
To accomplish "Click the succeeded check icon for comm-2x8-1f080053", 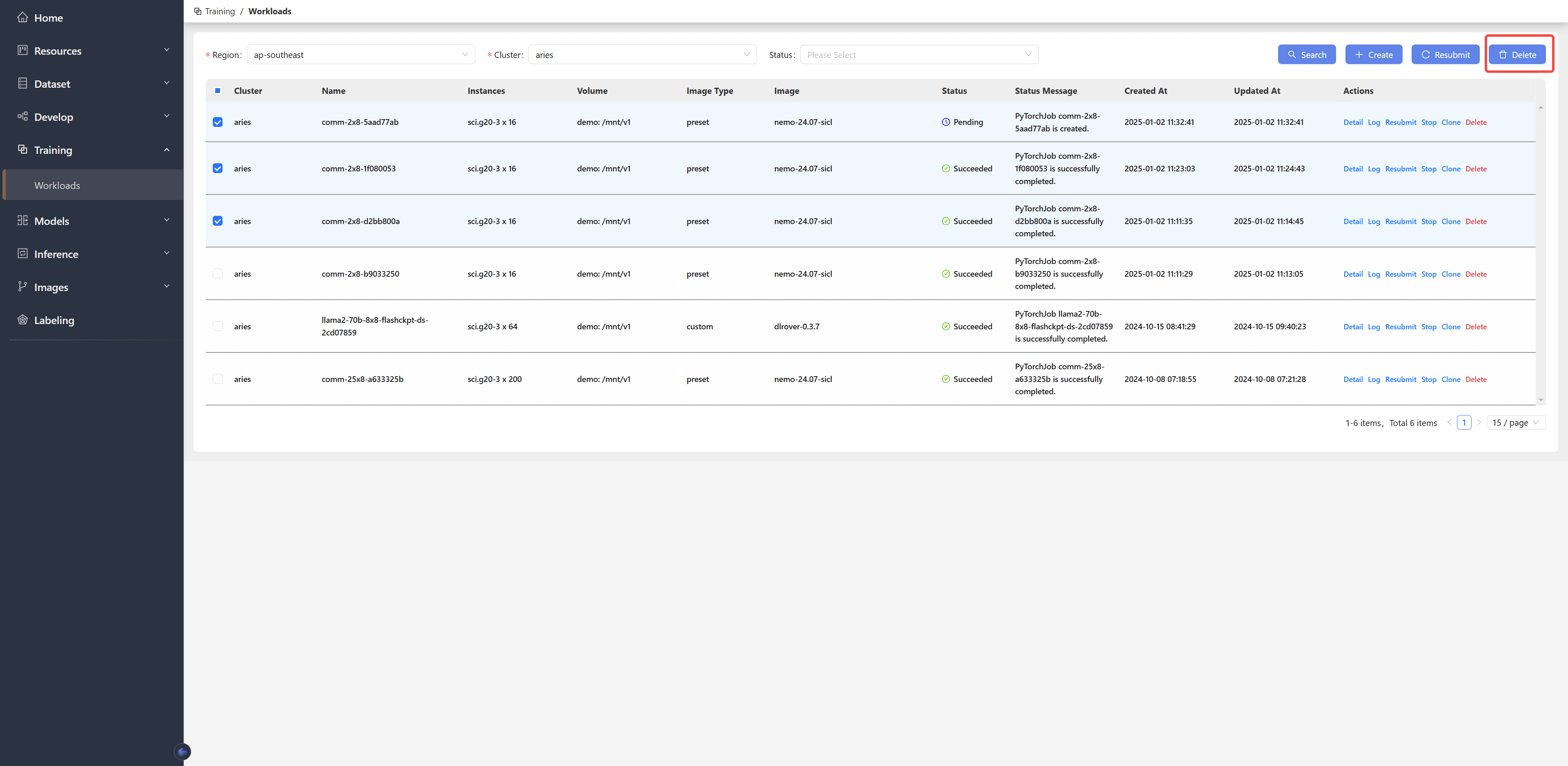I will [x=946, y=169].
